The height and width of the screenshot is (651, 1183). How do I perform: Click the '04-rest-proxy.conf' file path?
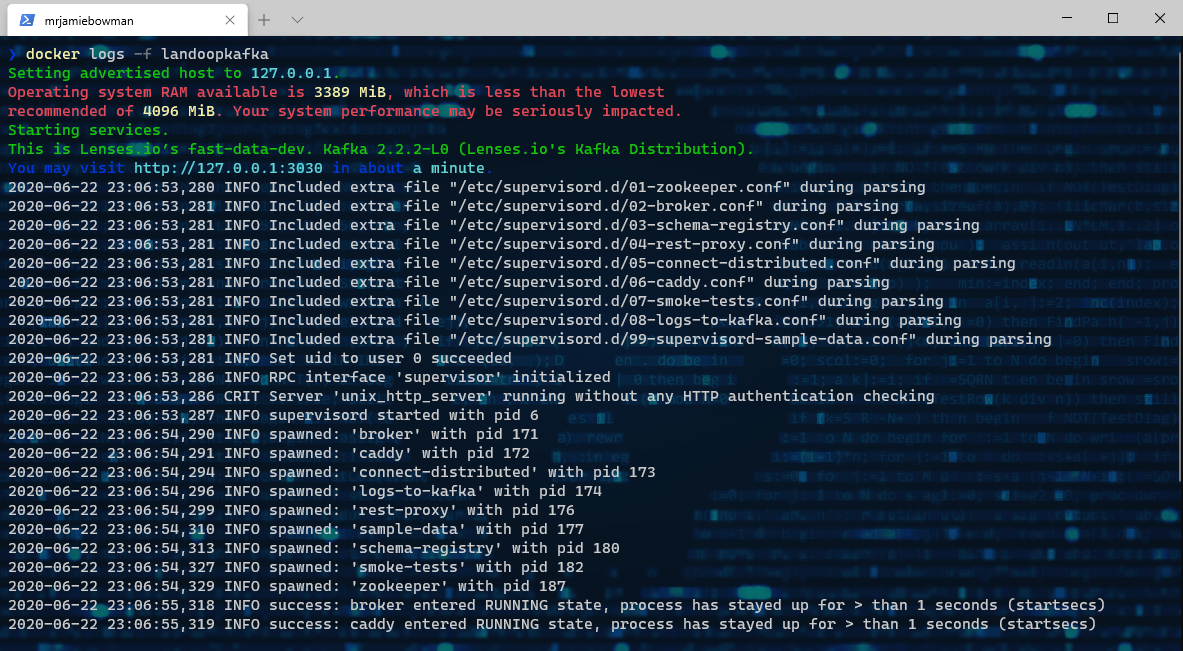pyautogui.click(x=624, y=244)
